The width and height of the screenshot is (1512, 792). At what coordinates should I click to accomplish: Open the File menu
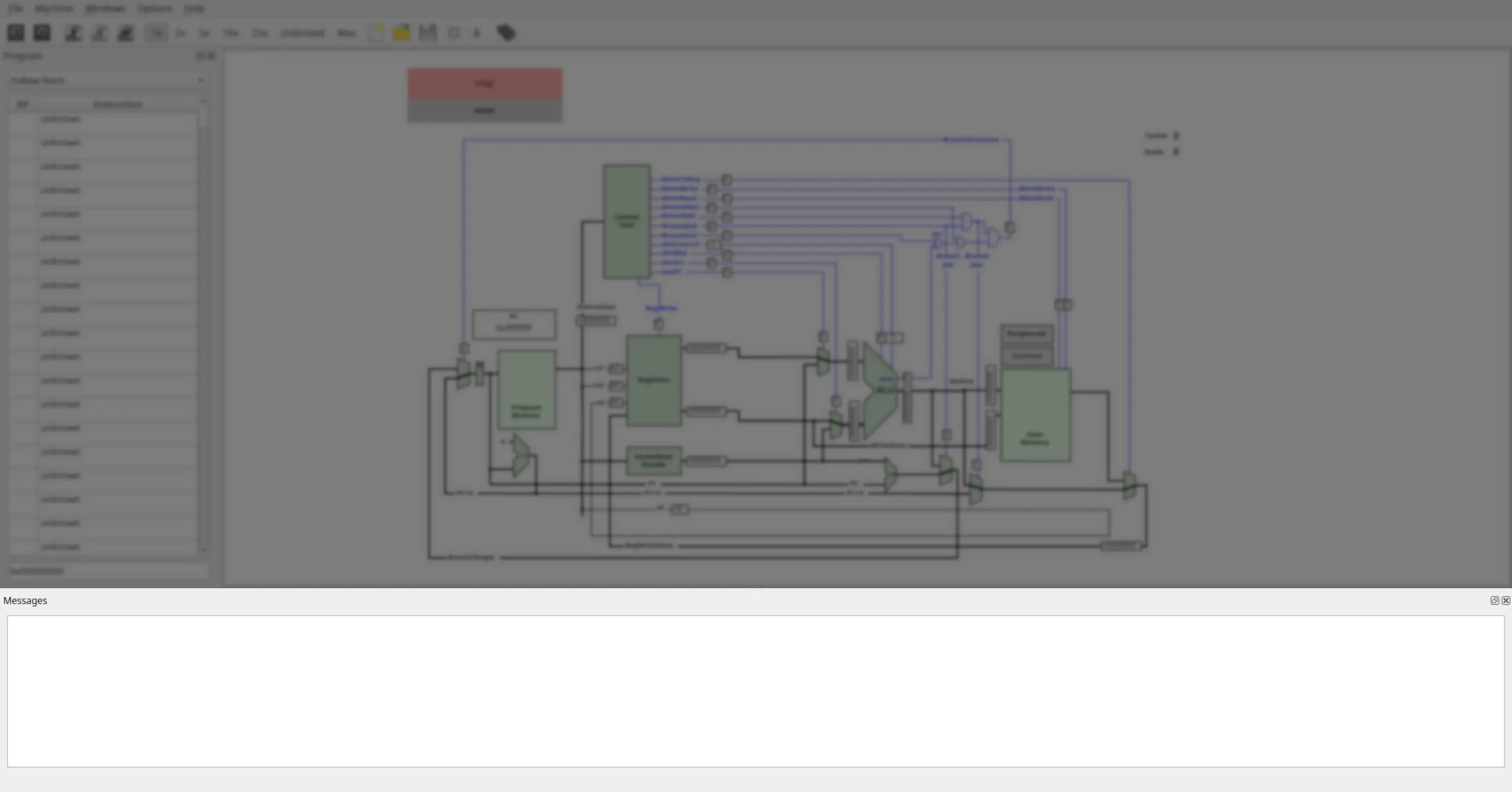(15, 8)
